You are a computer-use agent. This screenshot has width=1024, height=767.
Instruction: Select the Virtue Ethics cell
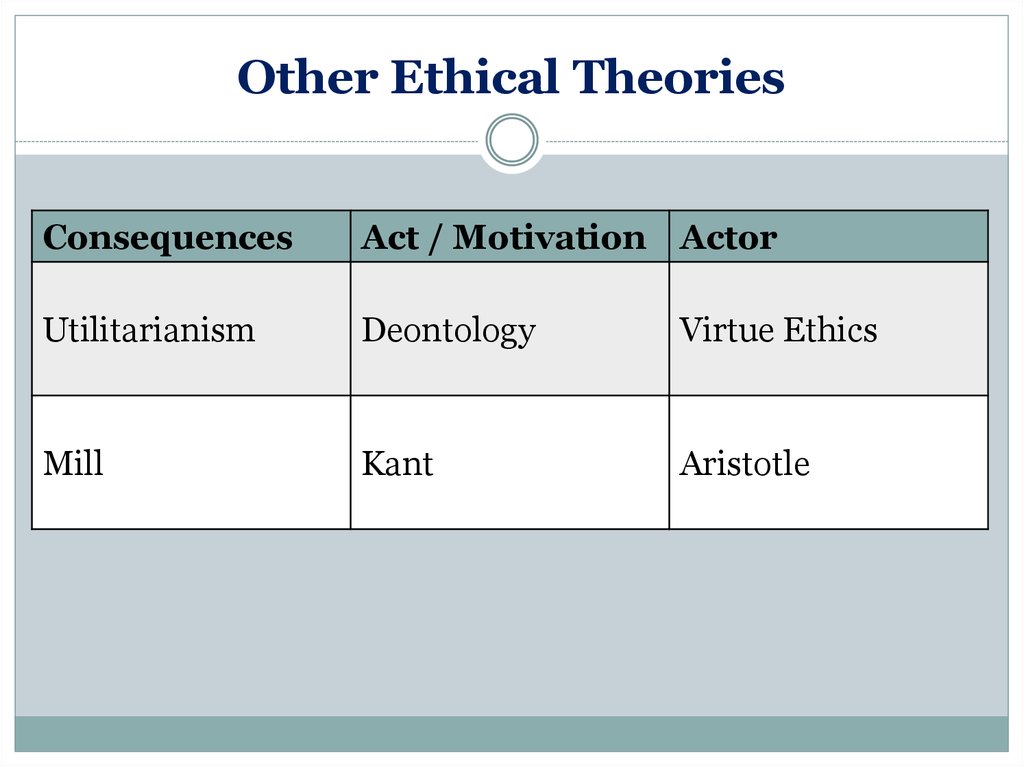pos(829,329)
